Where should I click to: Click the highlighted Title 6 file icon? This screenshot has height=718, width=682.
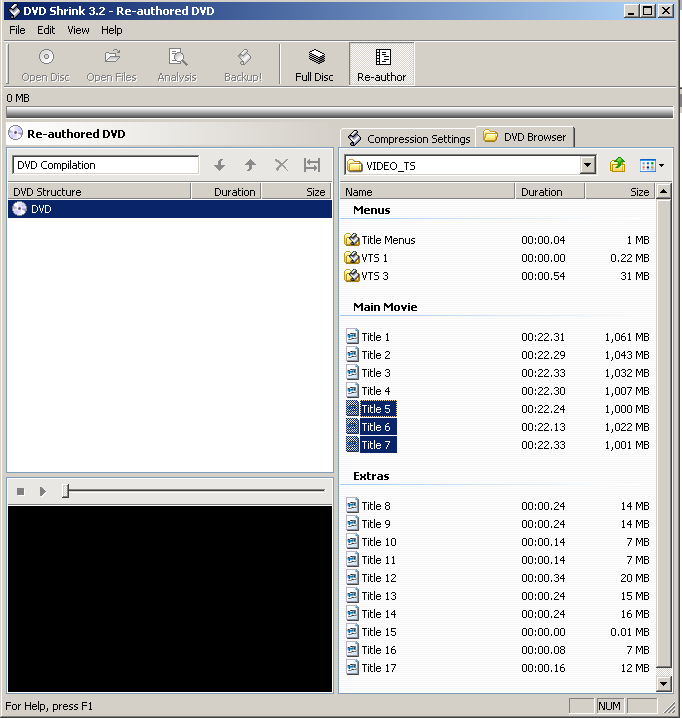point(352,427)
